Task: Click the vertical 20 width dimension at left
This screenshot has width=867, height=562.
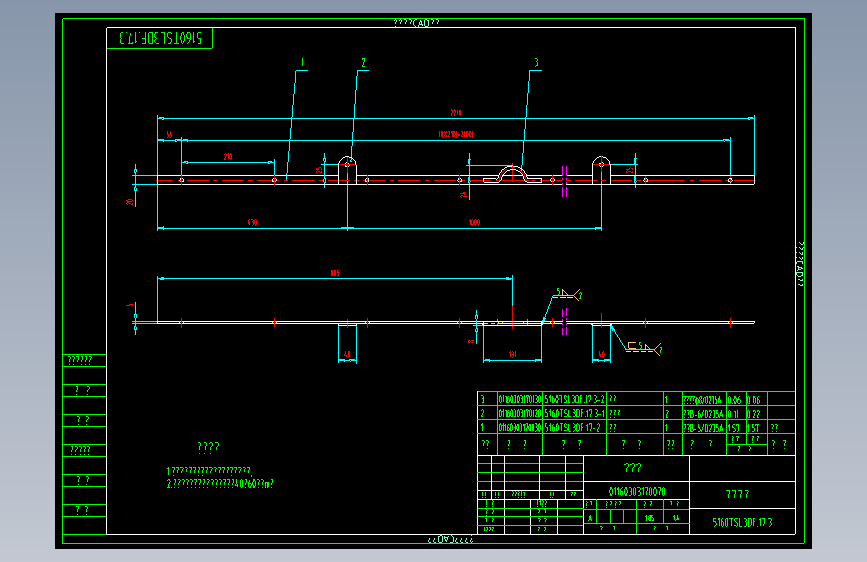Action: [x=130, y=202]
